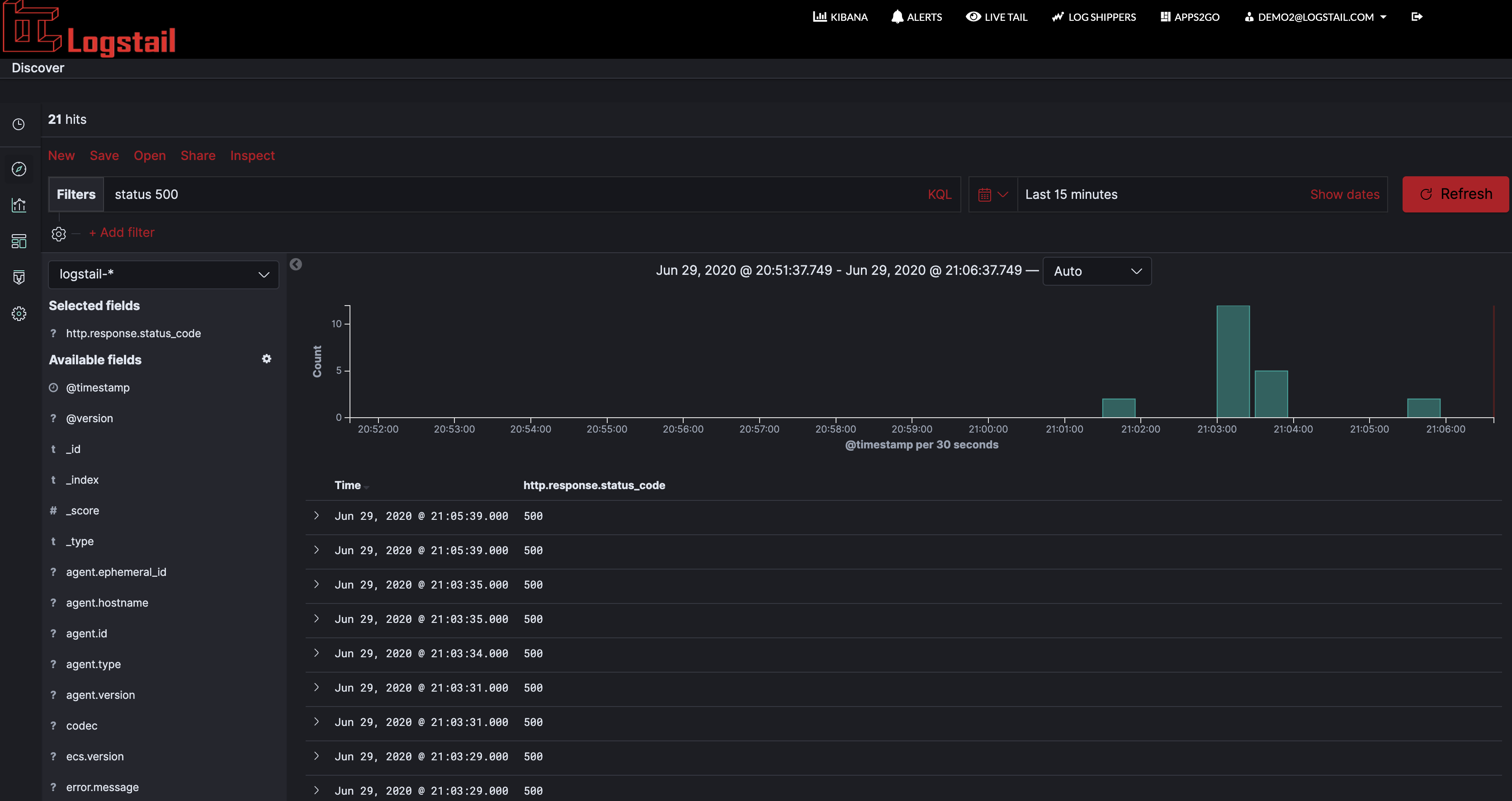1512x801 pixels.
Task: Click the tallest histogram bar at 21:03:00
Action: click(1233, 361)
